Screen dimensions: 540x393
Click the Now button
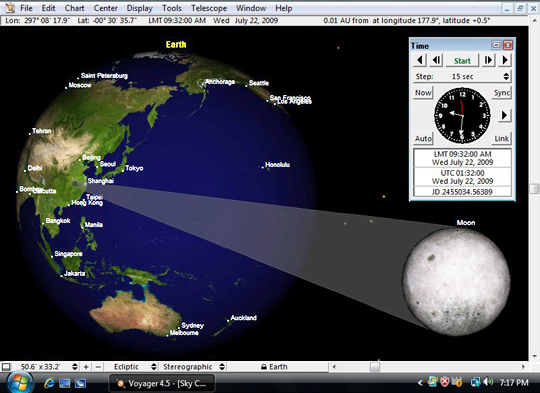423,93
